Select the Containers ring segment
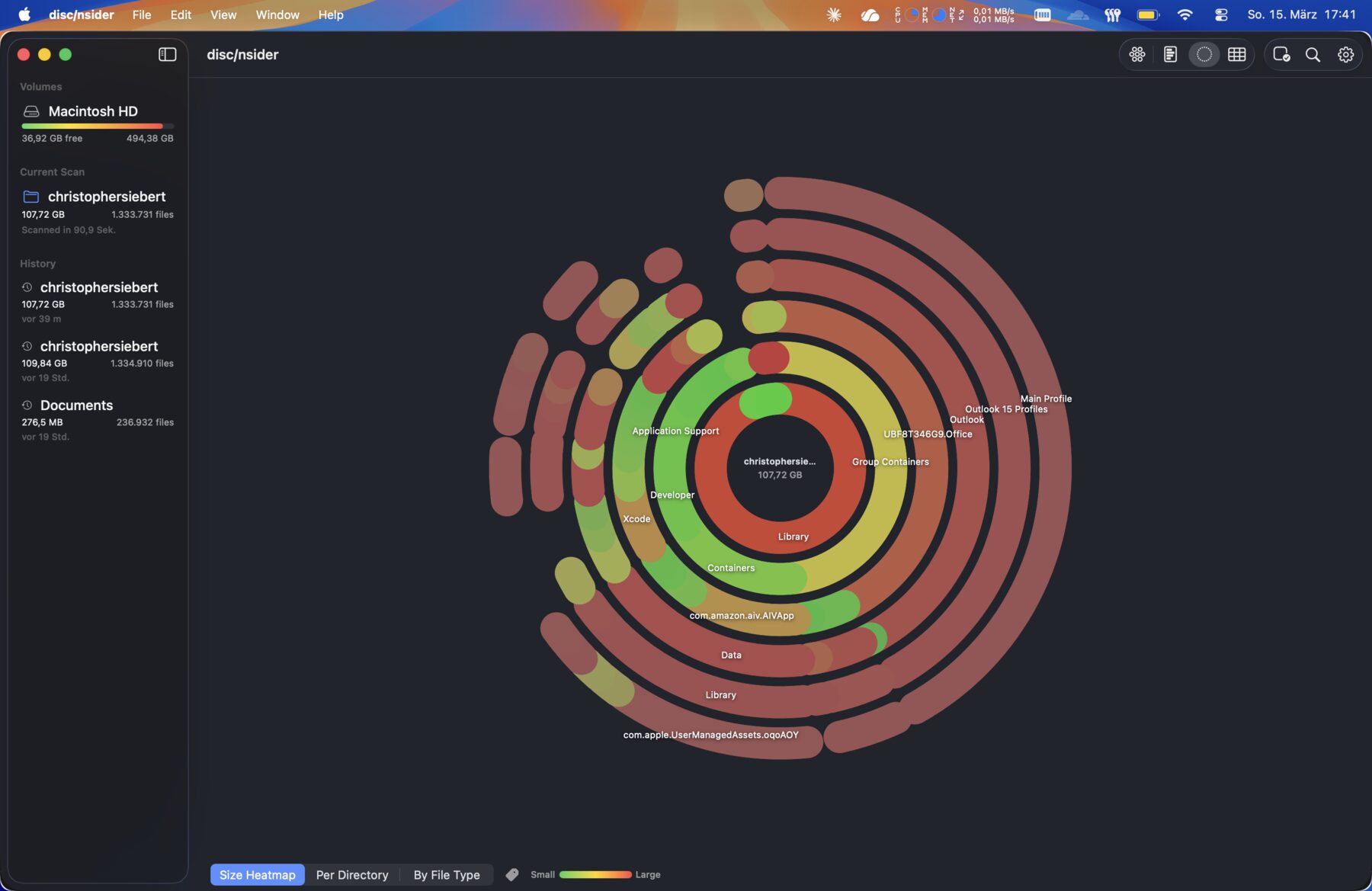 tap(731, 568)
